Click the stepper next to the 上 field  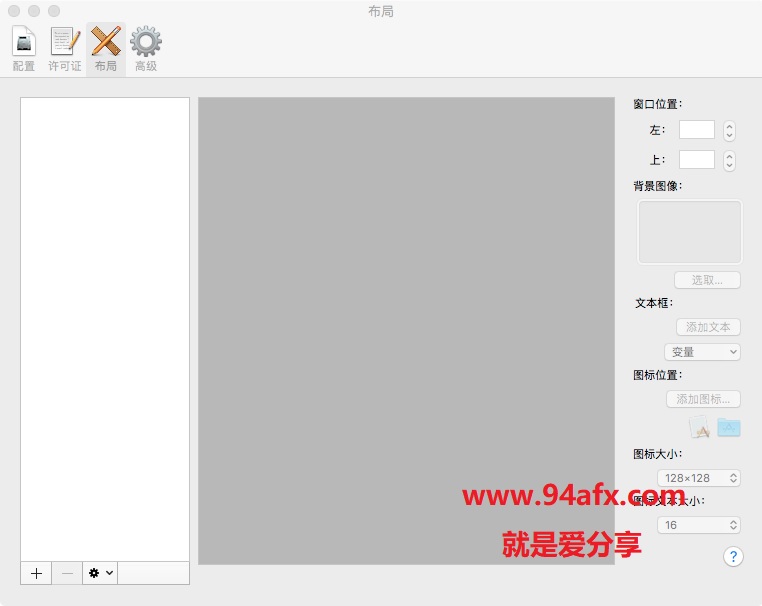tap(729, 160)
